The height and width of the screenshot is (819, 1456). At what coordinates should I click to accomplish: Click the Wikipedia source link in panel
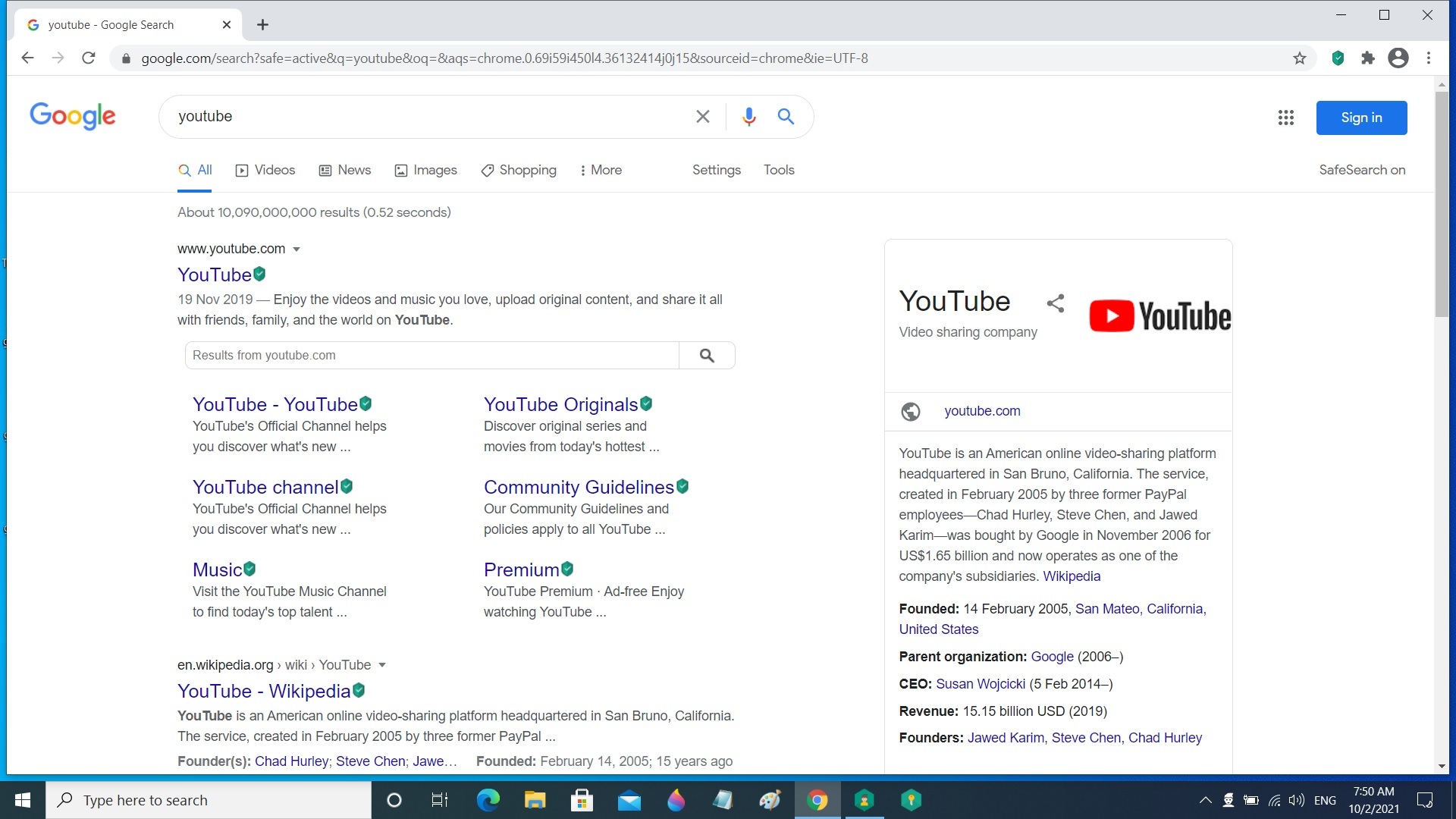(x=1072, y=576)
